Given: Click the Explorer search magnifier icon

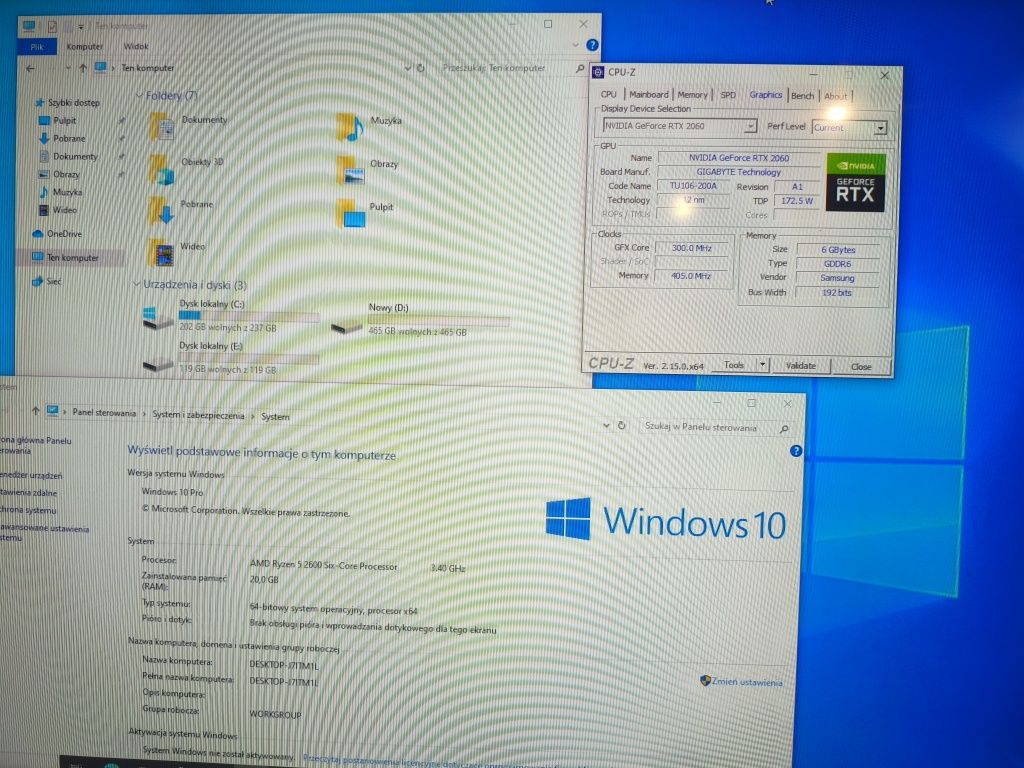Looking at the screenshot, I should coord(579,68).
